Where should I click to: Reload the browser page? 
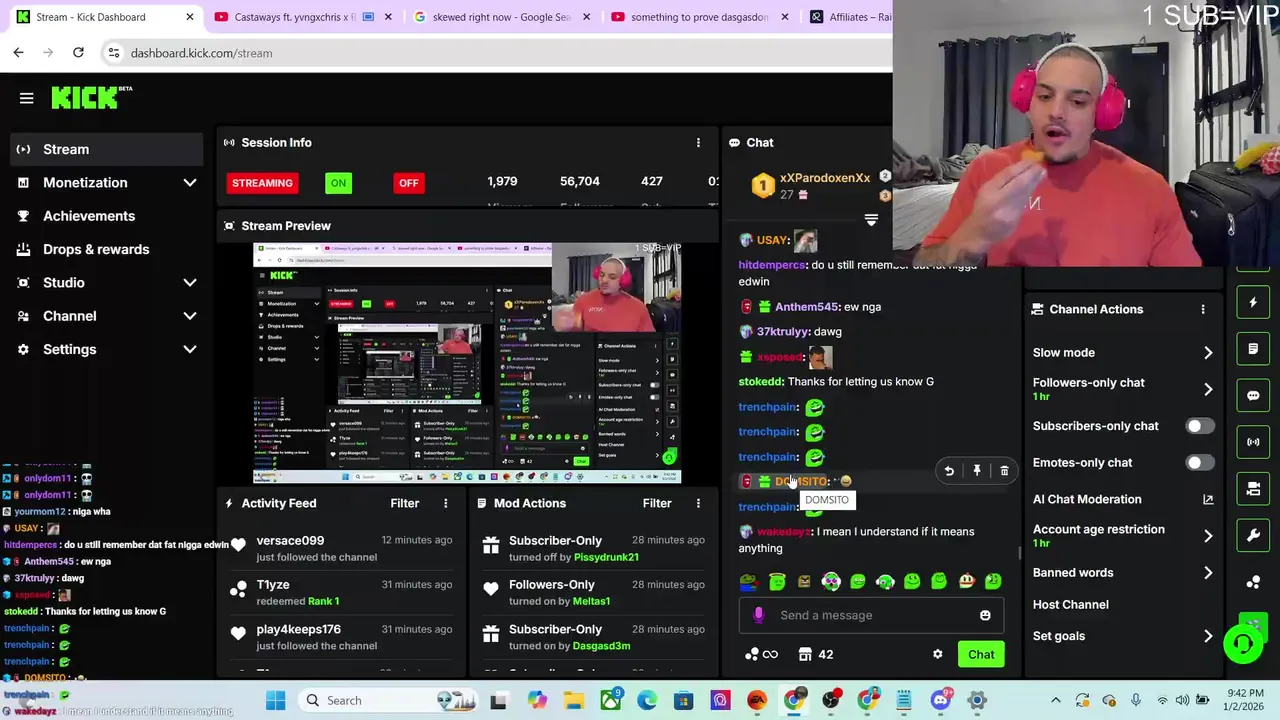[78, 52]
